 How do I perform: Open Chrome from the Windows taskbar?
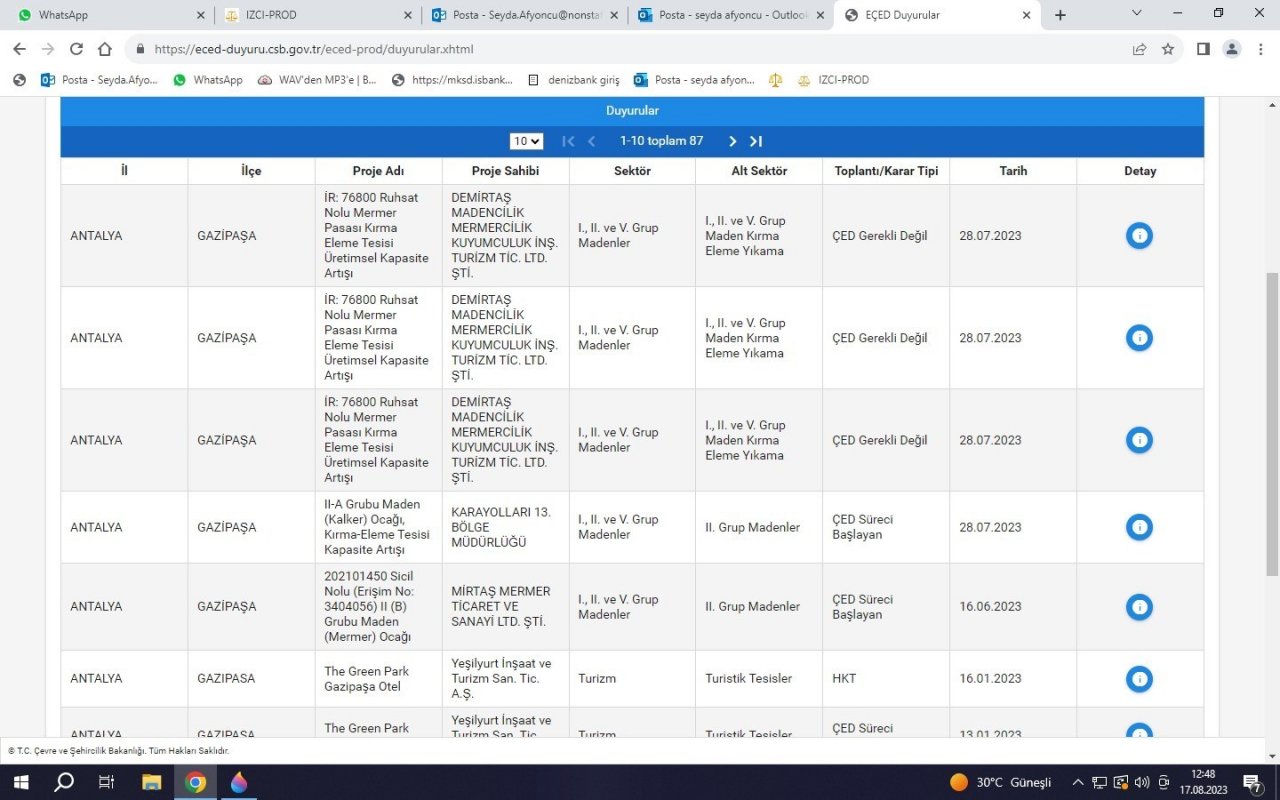tap(196, 782)
